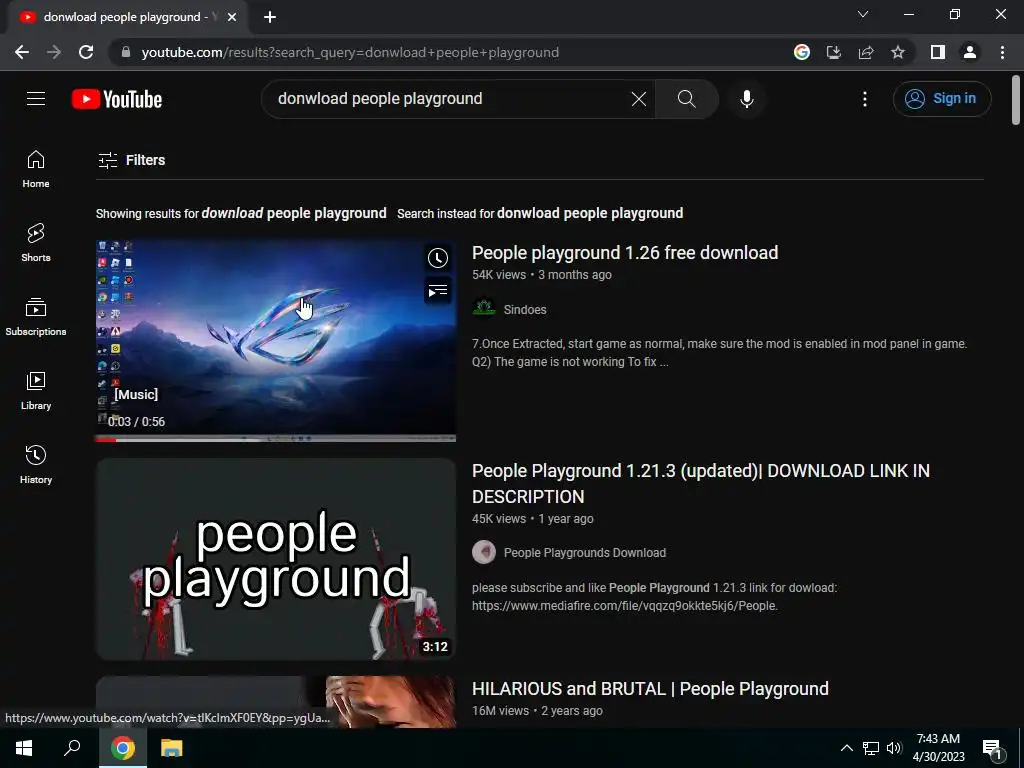Click the browser back arrow
1024x768 pixels.
pos(22,52)
